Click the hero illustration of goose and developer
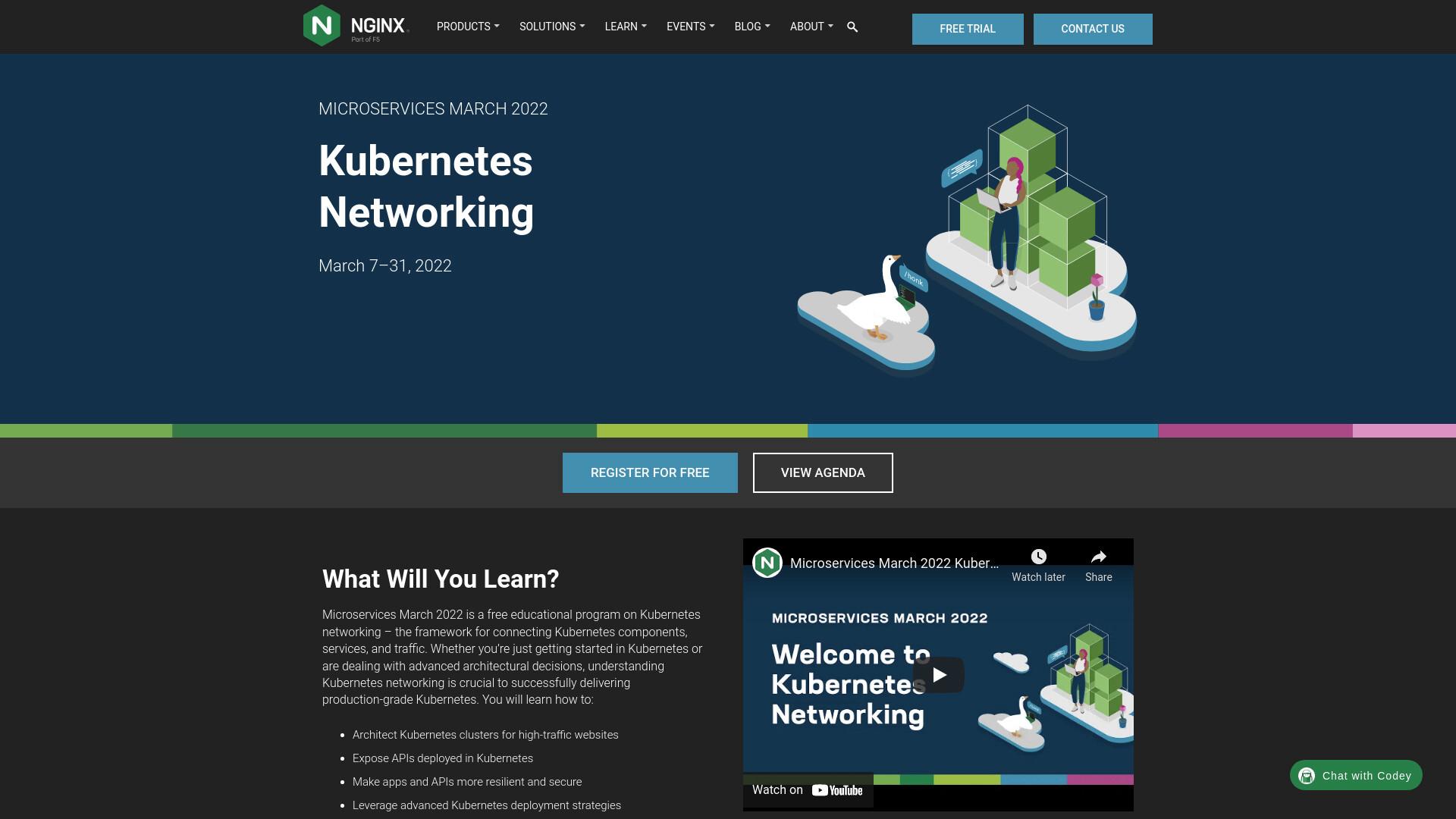 click(x=967, y=240)
